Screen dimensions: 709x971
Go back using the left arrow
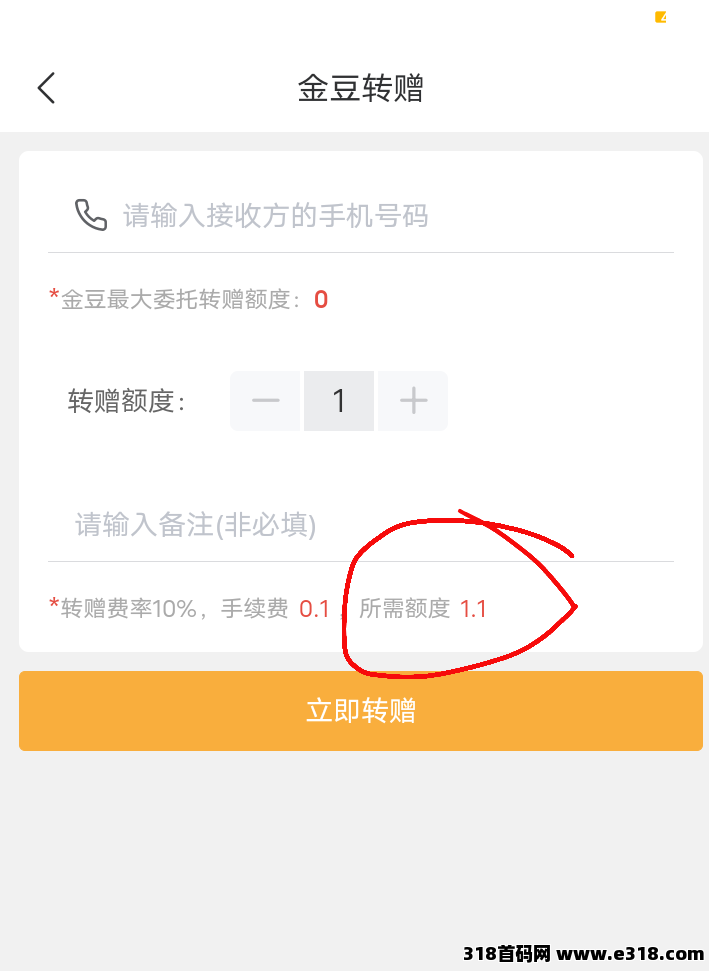46,87
